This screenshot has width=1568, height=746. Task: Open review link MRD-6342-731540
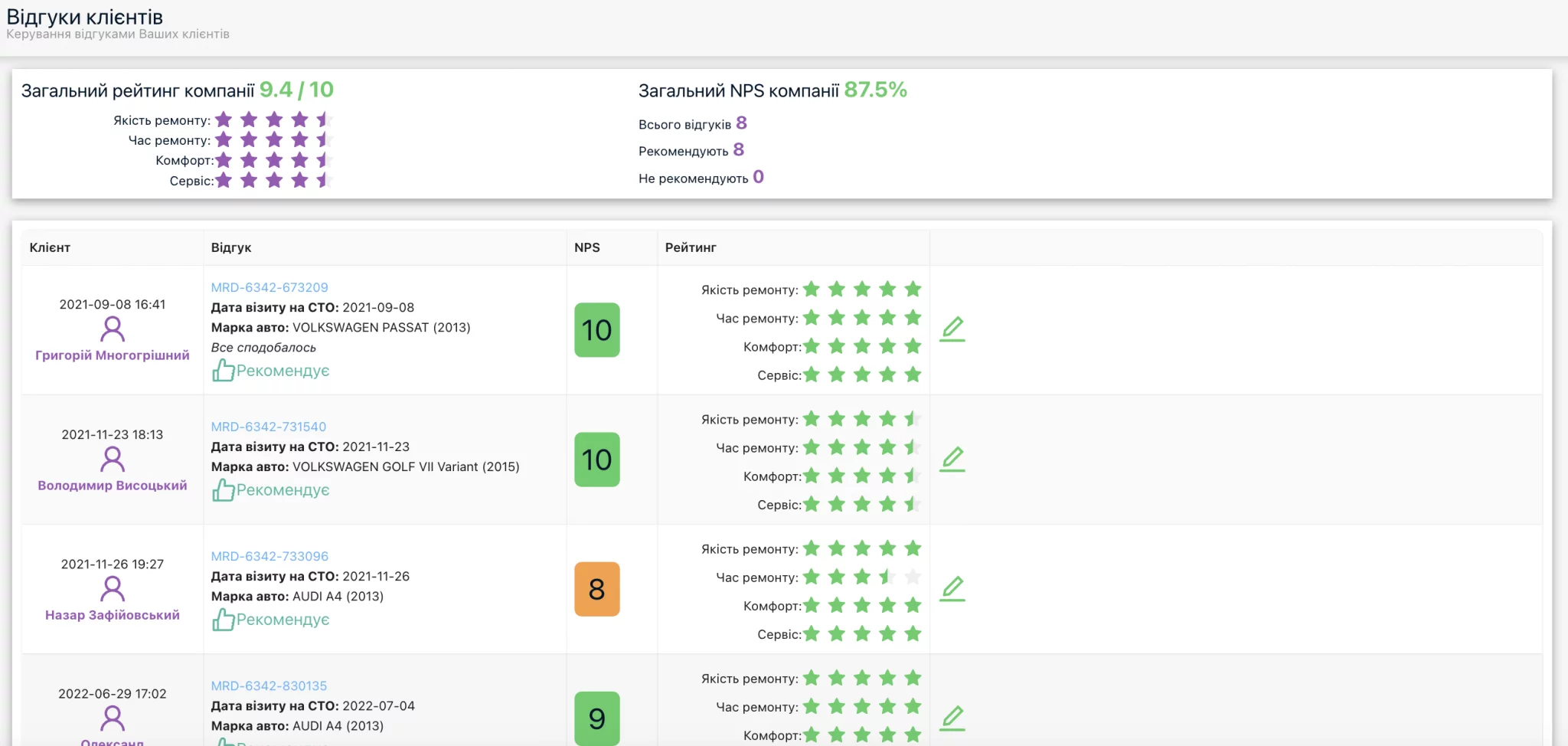click(x=269, y=427)
